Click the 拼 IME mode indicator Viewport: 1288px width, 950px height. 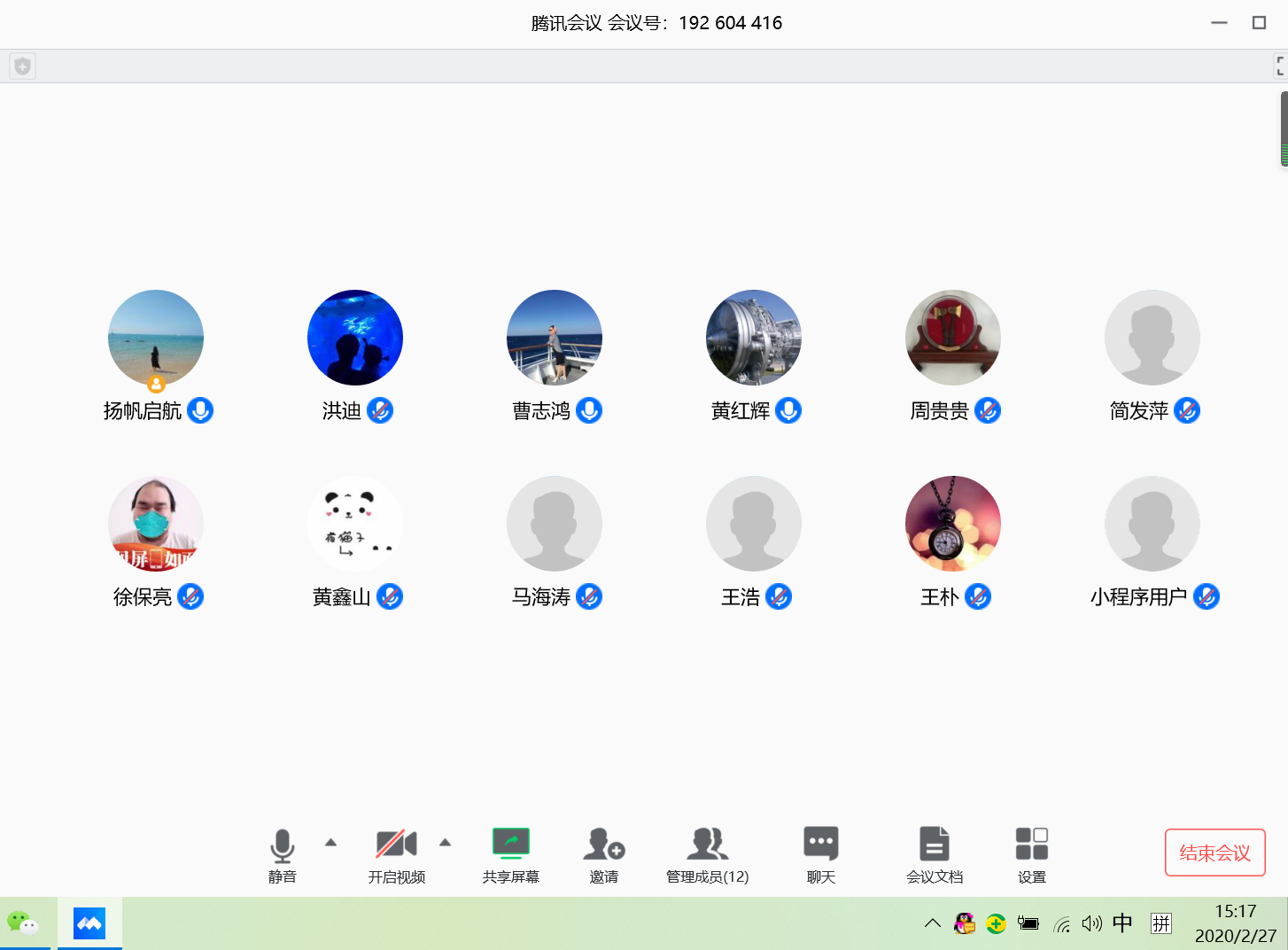[x=1161, y=923]
